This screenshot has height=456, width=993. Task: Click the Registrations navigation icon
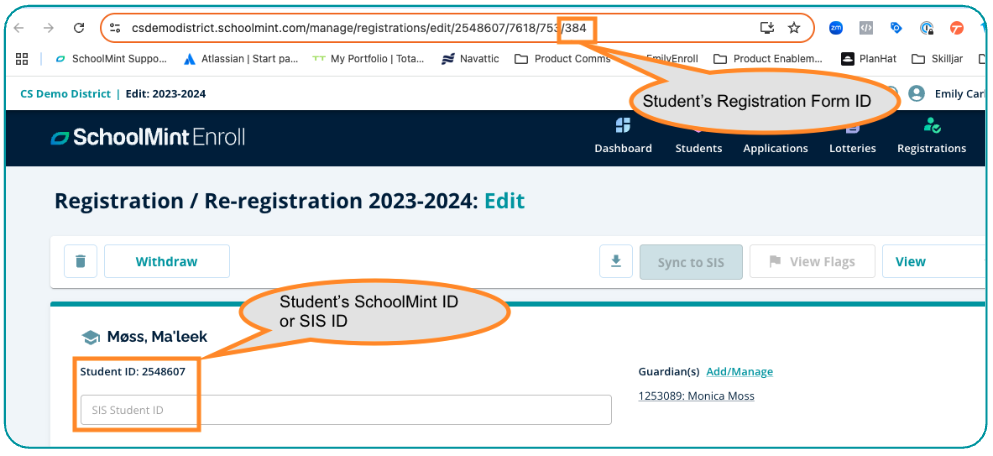click(931, 127)
